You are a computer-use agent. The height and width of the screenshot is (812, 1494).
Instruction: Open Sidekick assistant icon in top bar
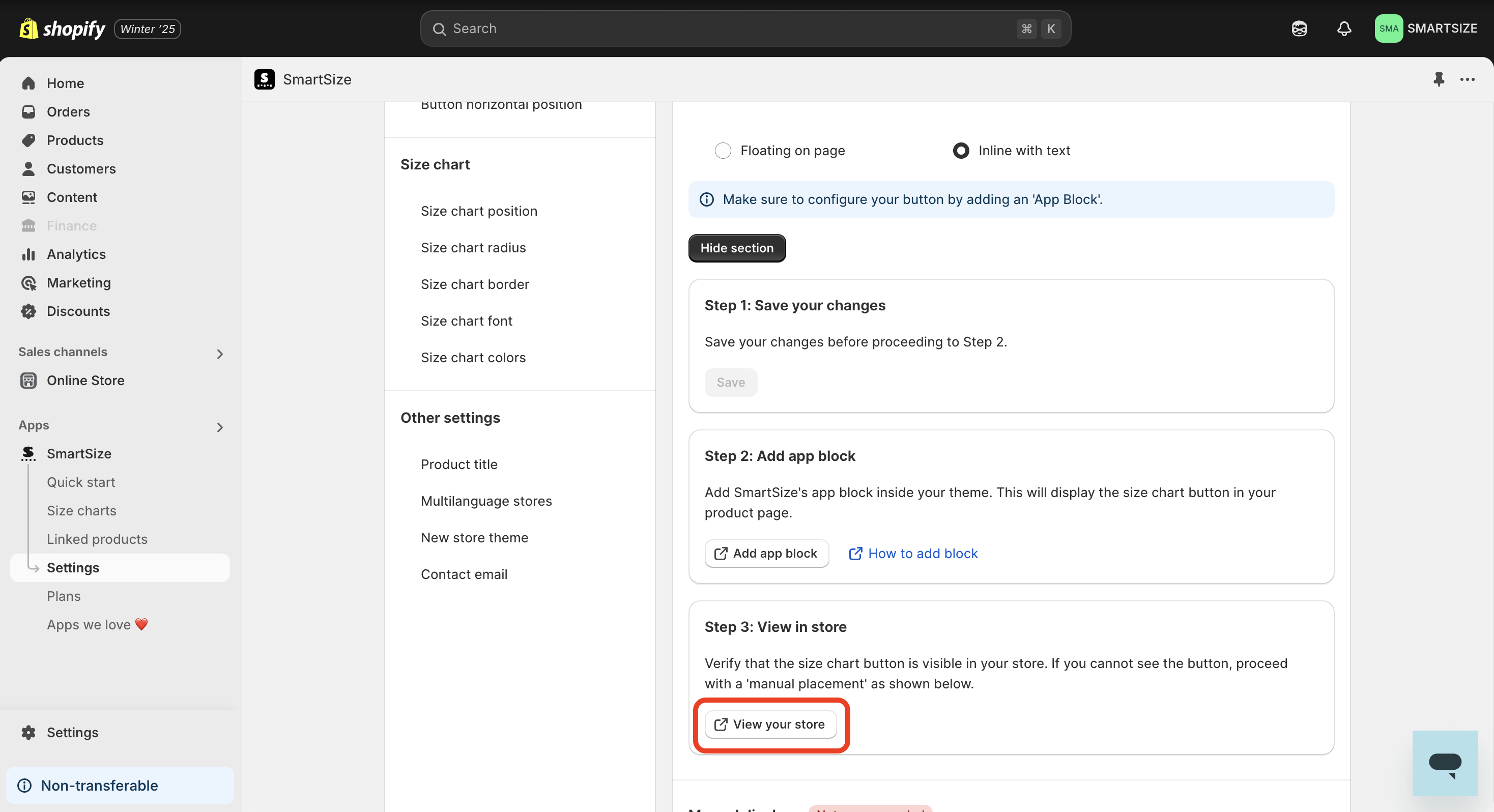[x=1299, y=28]
